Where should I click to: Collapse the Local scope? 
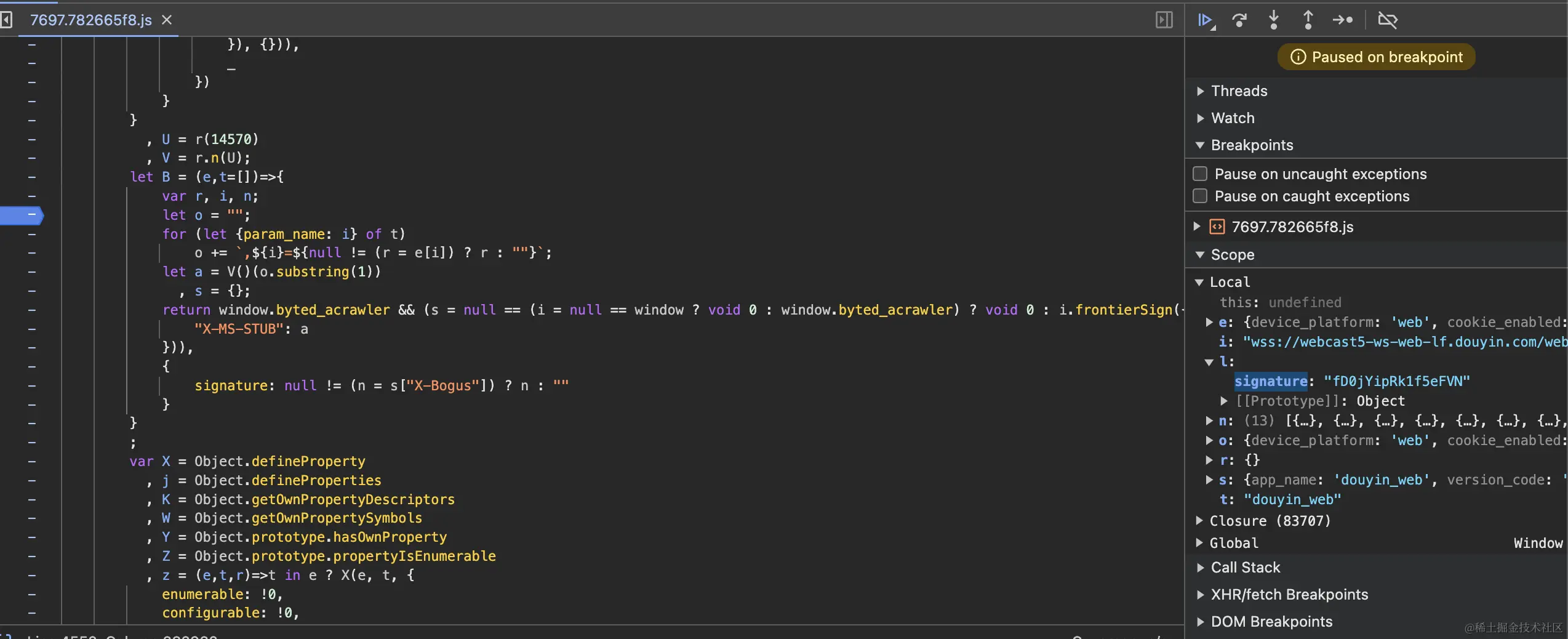coord(1199,282)
